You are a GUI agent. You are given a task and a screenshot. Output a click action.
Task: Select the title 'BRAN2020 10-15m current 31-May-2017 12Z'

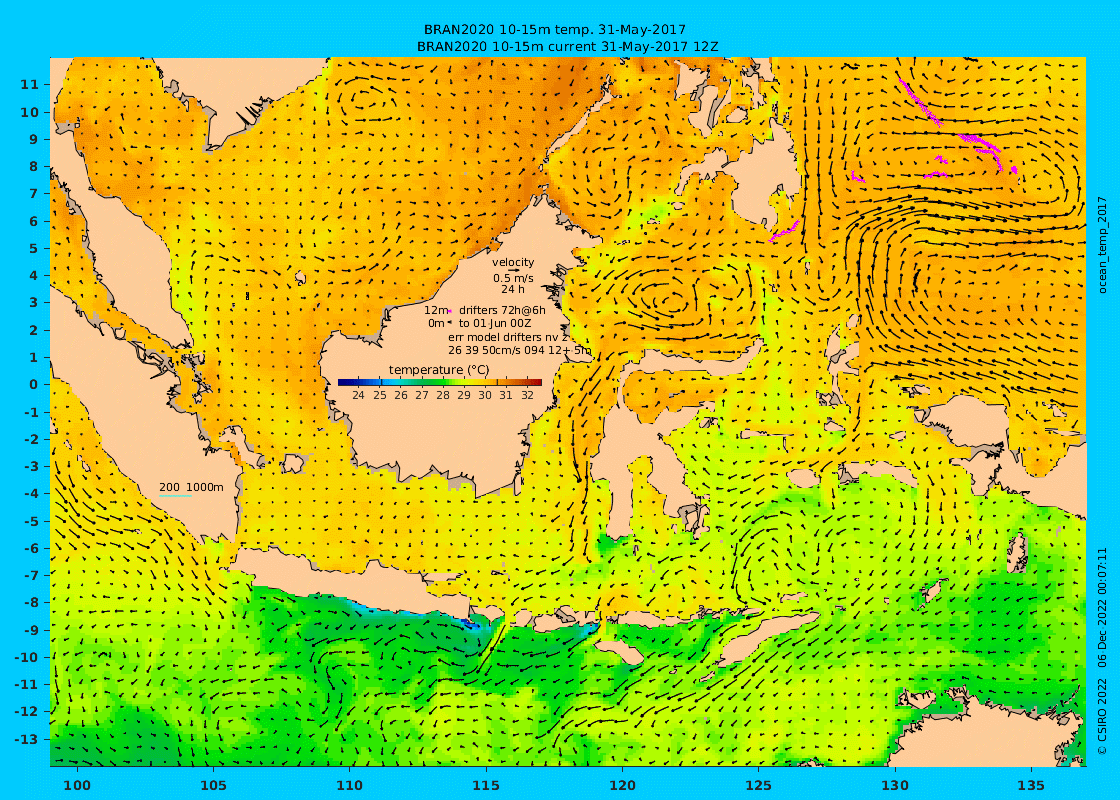567,46
